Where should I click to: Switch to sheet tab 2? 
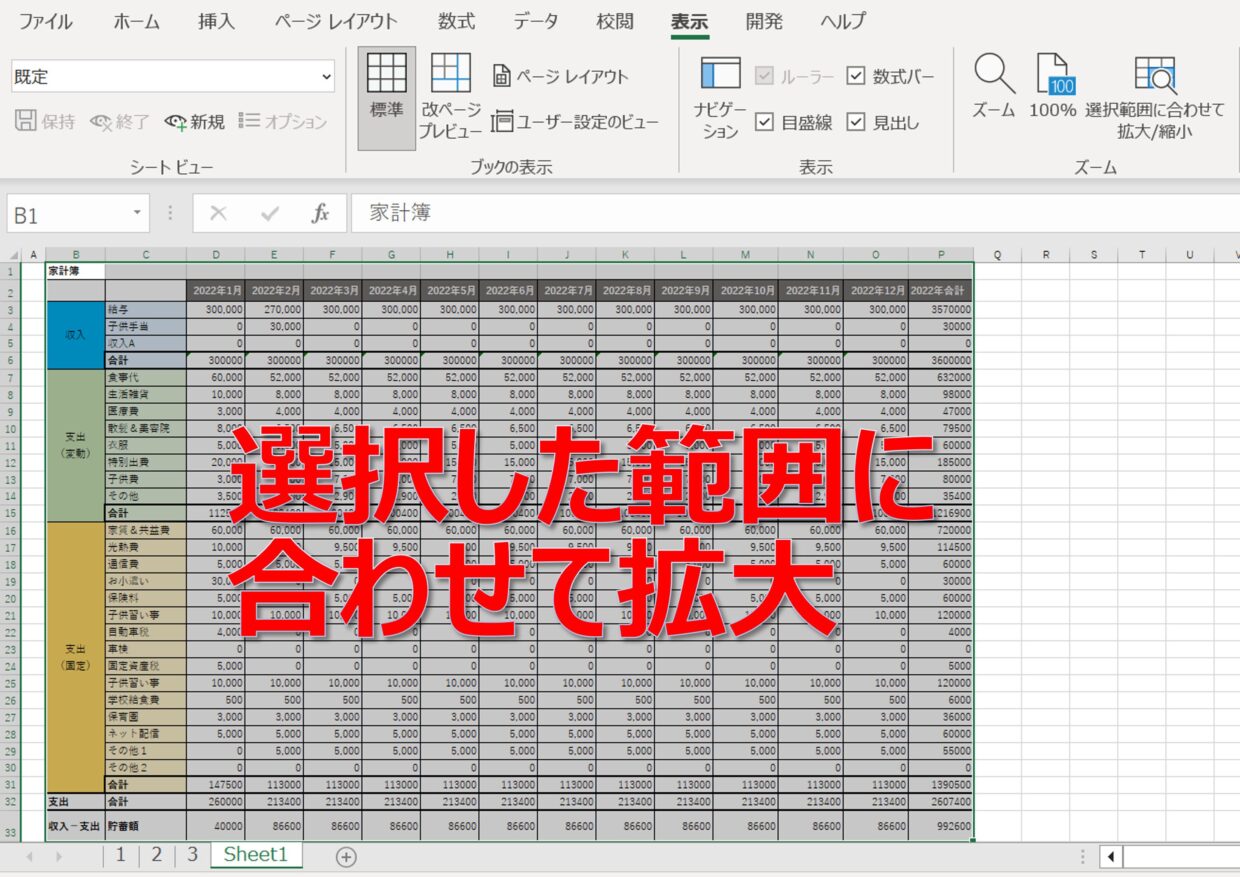pyautogui.click(x=156, y=855)
